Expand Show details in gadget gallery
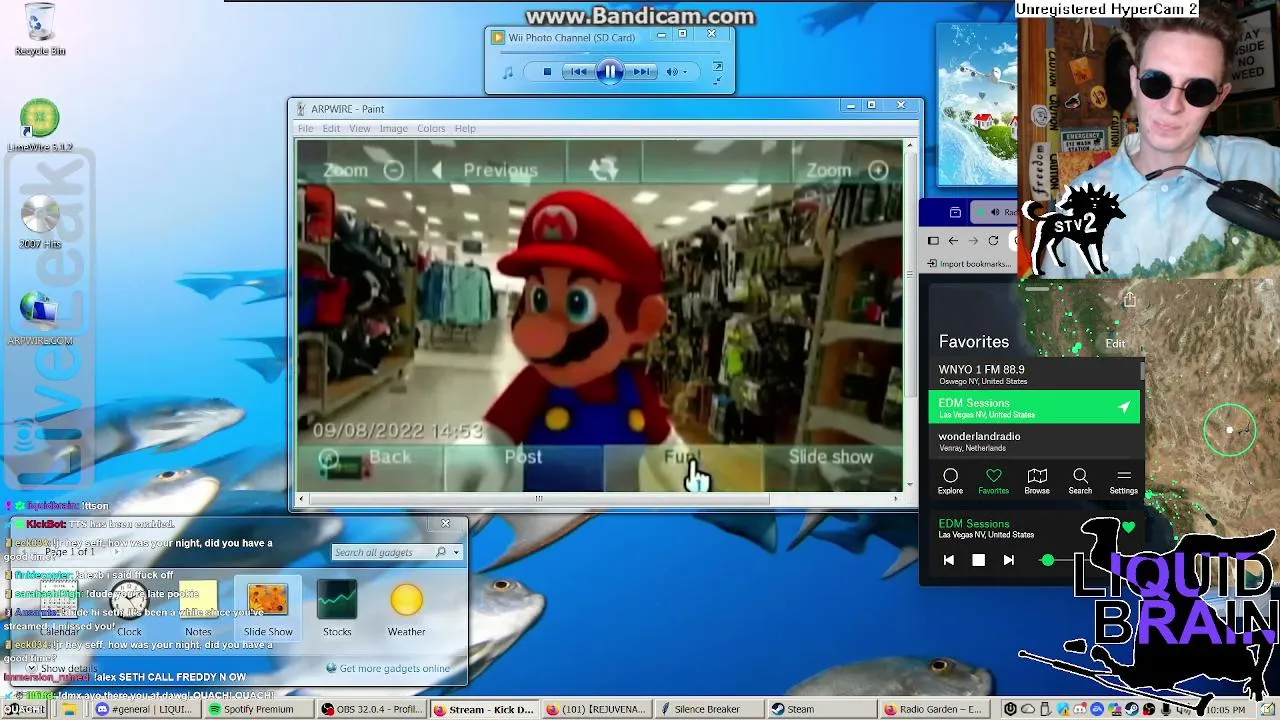1280x720 pixels. (x=61, y=668)
